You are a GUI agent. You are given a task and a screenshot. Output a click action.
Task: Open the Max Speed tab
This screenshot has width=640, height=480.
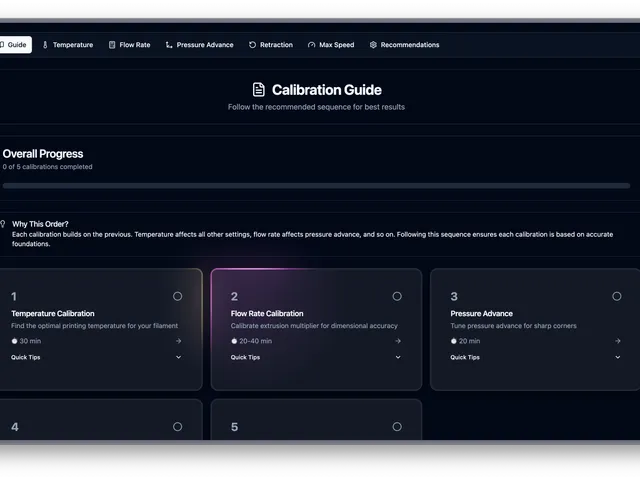[331, 45]
